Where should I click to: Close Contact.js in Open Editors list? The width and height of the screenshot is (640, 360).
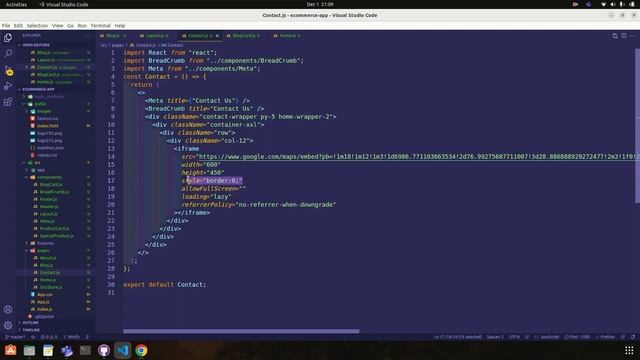(x=27, y=67)
